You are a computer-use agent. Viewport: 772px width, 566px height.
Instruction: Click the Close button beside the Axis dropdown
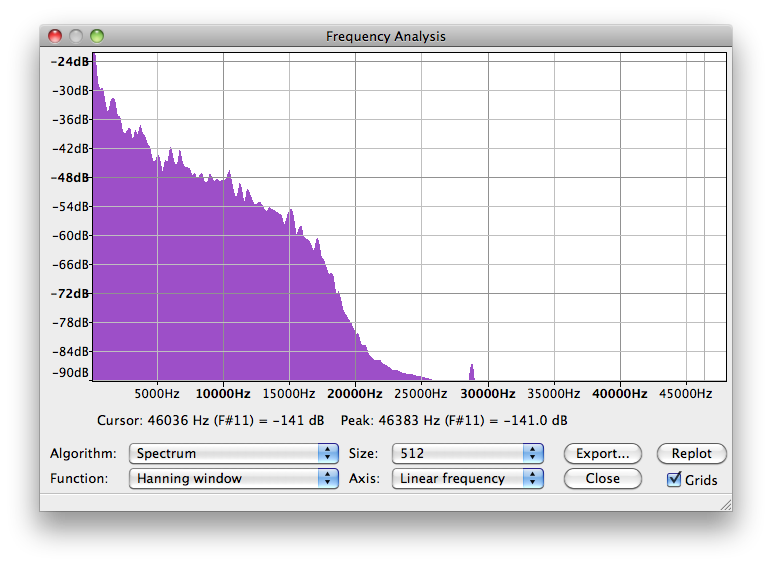(602, 478)
